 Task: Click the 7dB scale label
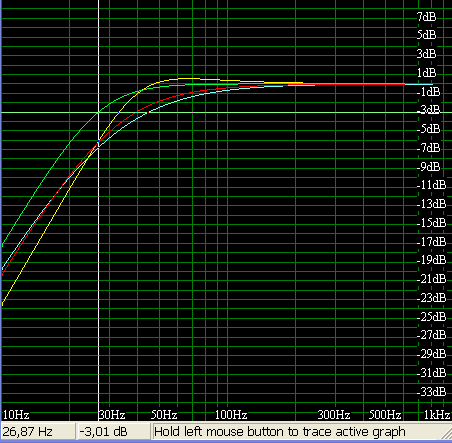point(426,16)
